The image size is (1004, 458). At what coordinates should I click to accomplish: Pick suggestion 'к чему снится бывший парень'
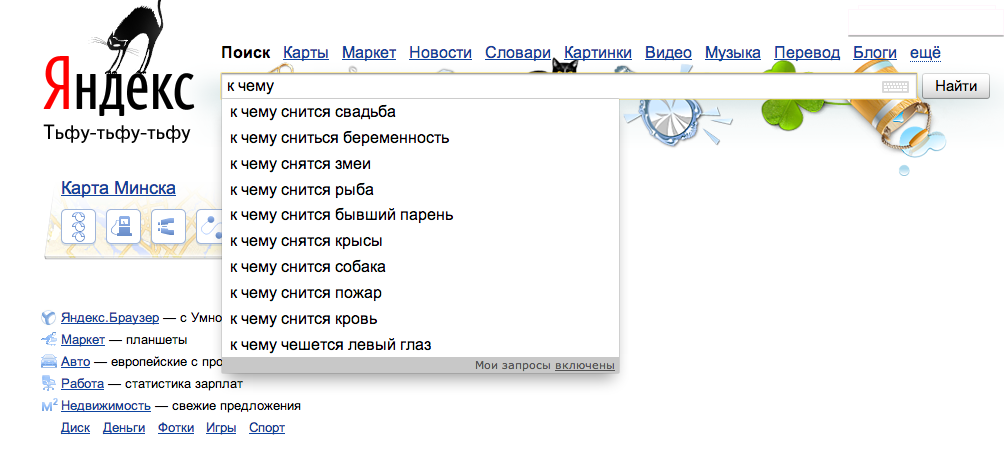tap(420, 215)
